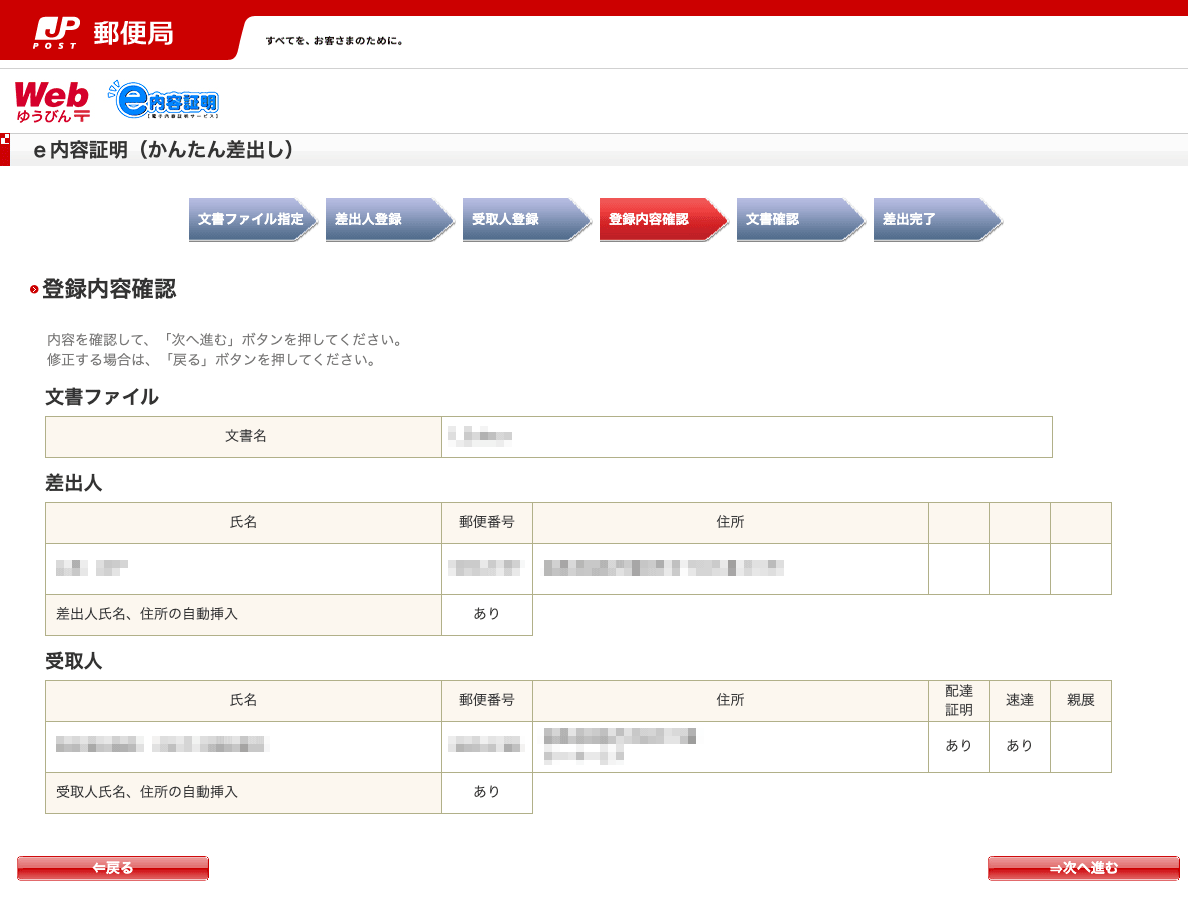Click the 文書ファイル heading
1188x897 pixels.
[102, 397]
